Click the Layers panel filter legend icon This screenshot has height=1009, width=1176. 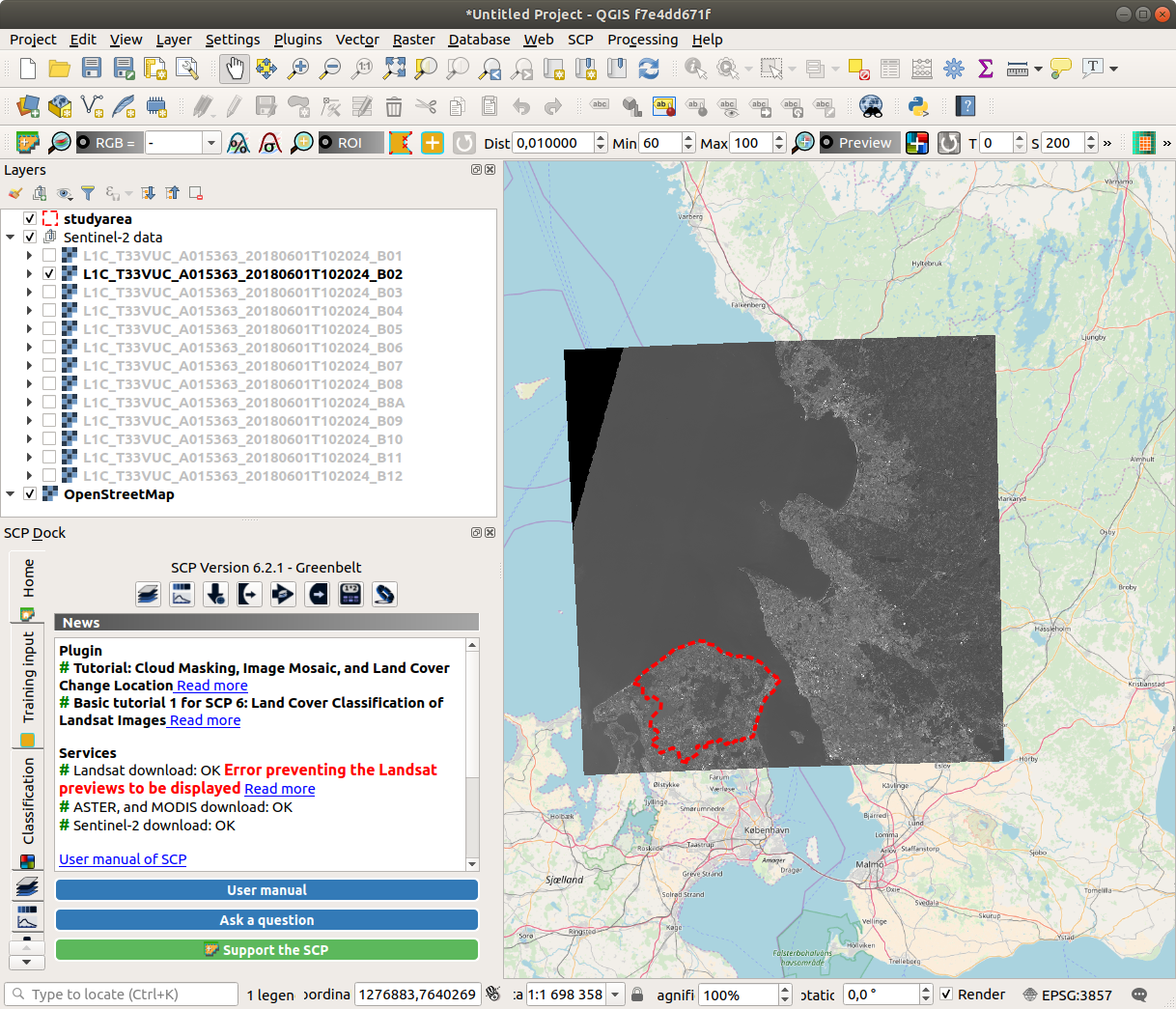[88, 193]
